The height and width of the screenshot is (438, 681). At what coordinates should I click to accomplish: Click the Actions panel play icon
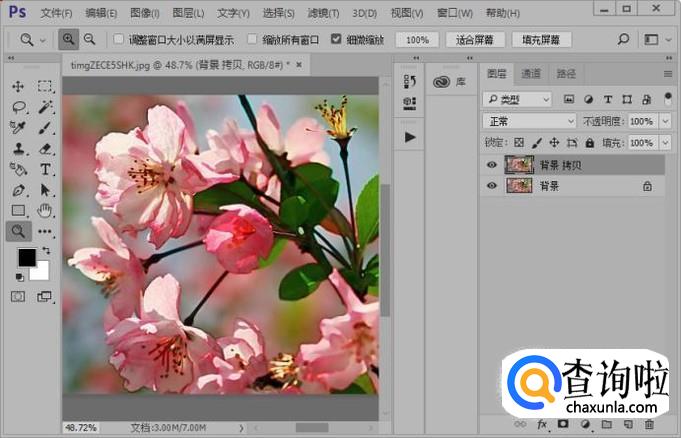408,137
